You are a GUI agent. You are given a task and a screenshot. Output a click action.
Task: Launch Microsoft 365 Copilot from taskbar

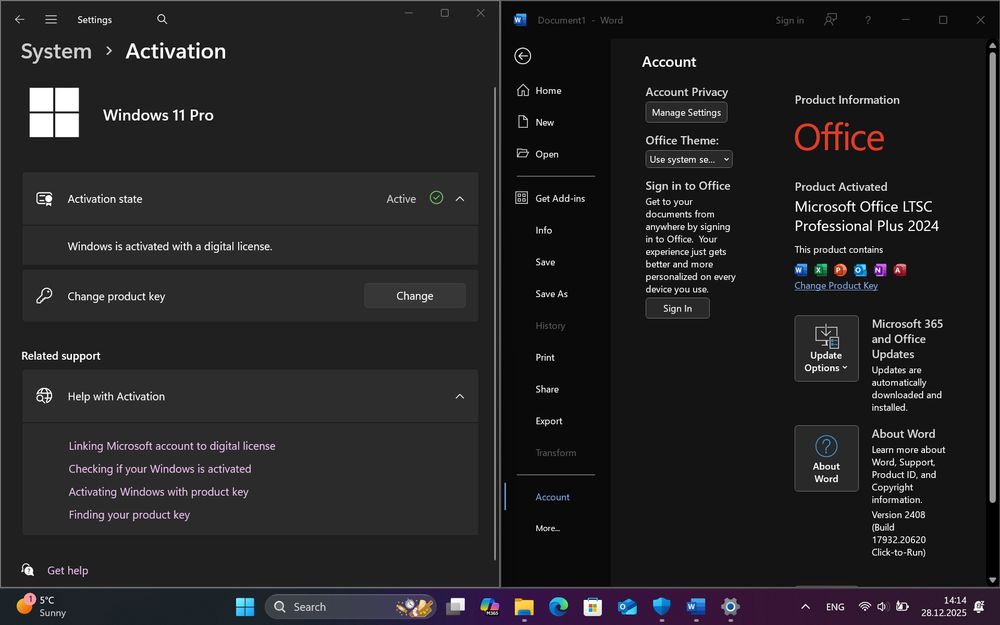click(490, 607)
